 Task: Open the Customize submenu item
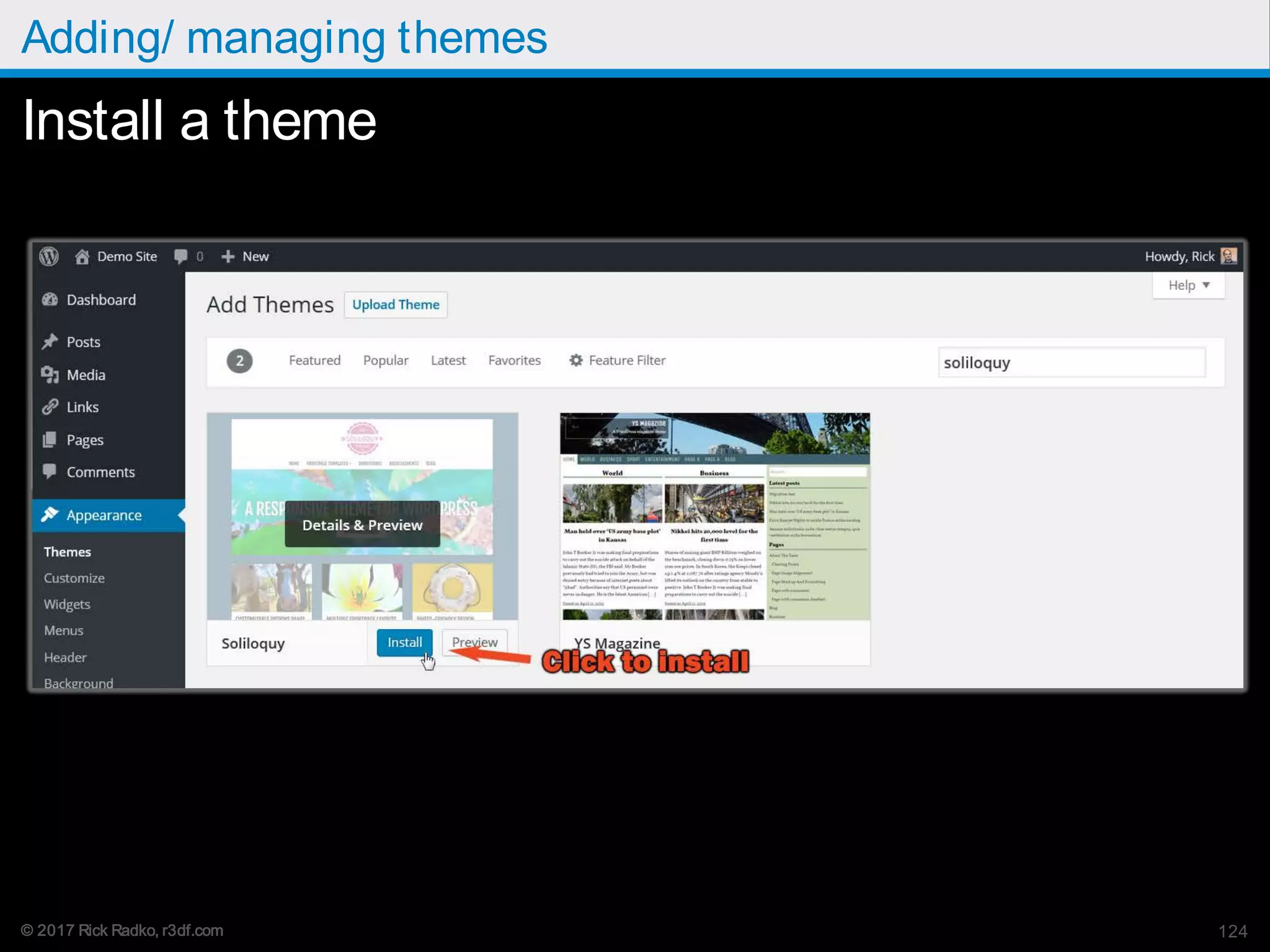tap(74, 578)
